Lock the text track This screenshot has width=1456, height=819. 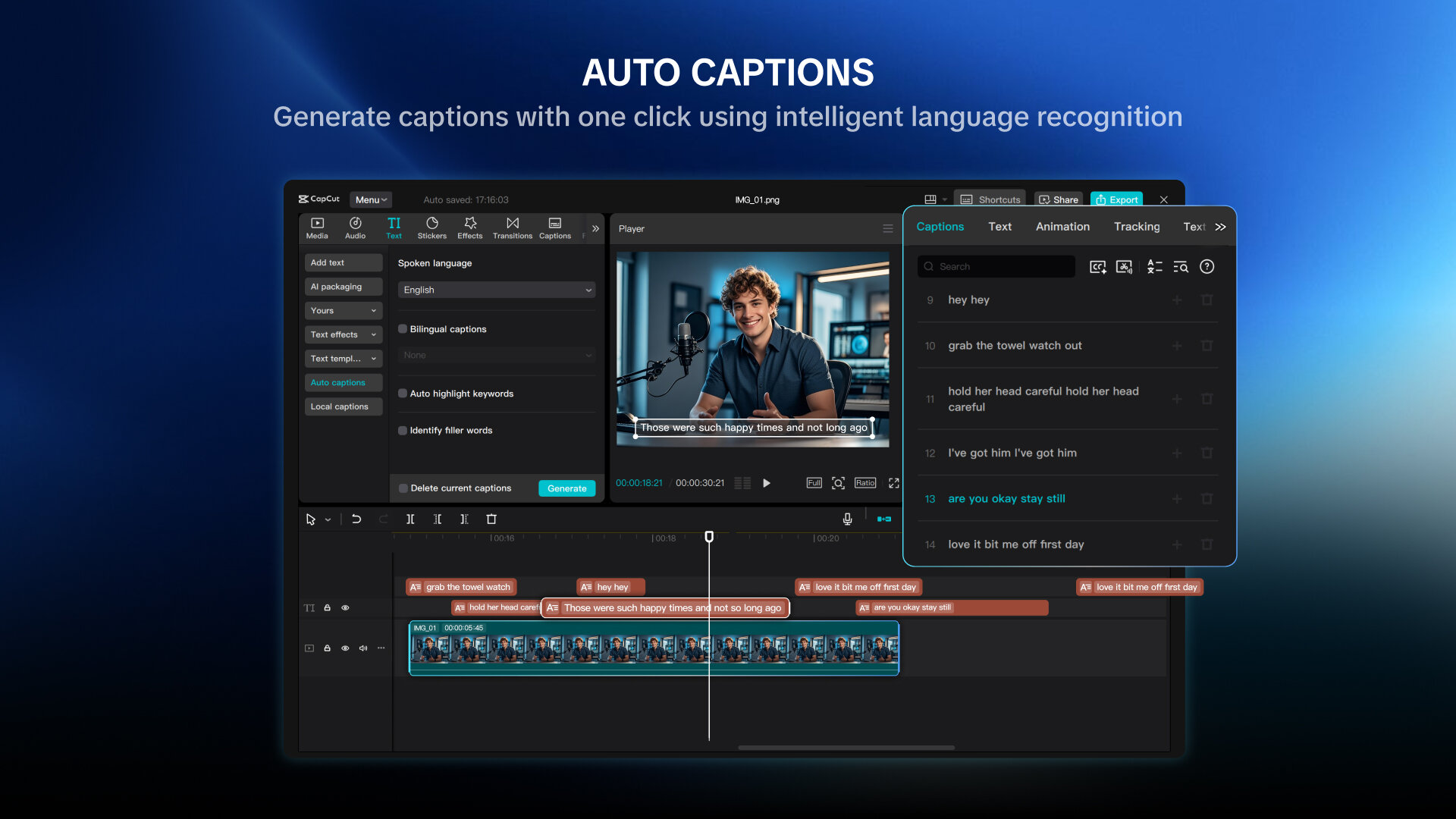(x=328, y=608)
